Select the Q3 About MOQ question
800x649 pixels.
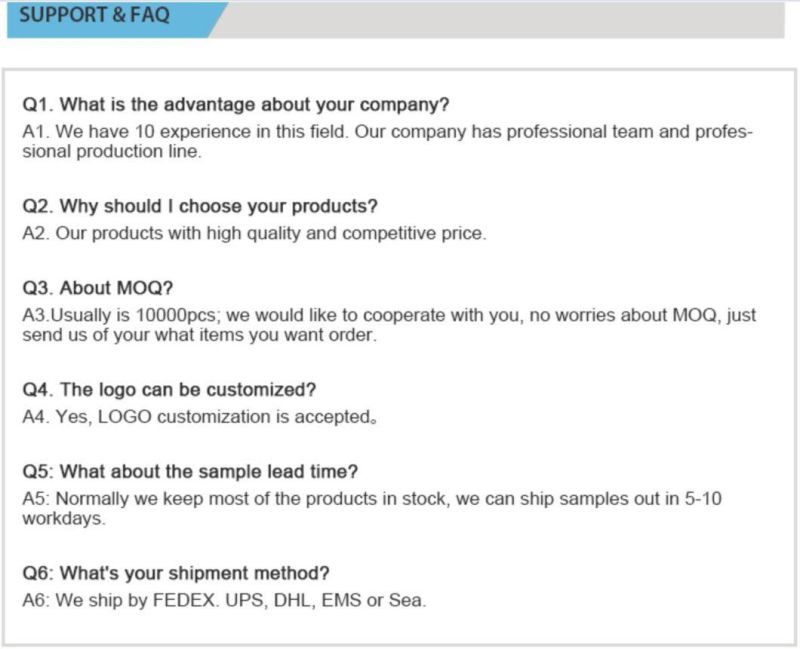97,288
